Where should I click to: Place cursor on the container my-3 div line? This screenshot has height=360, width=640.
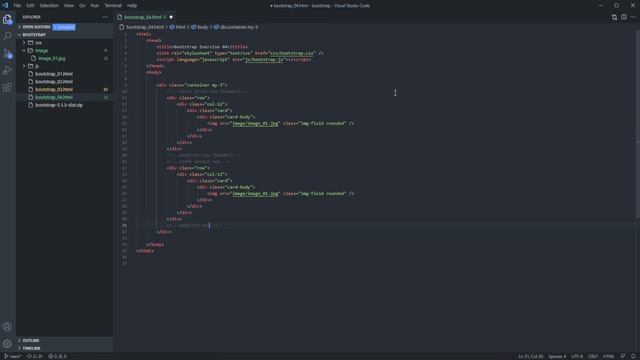[192, 85]
